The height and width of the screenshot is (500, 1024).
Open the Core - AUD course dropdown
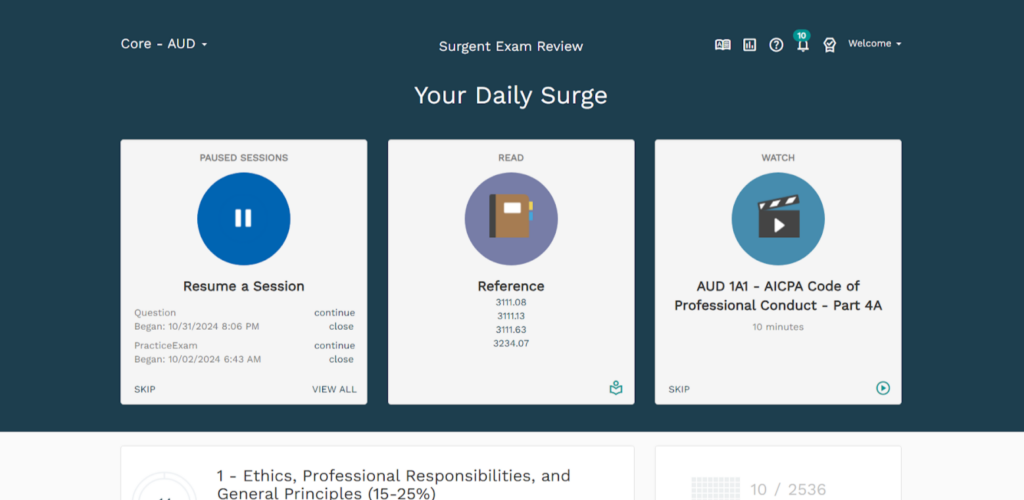(164, 44)
